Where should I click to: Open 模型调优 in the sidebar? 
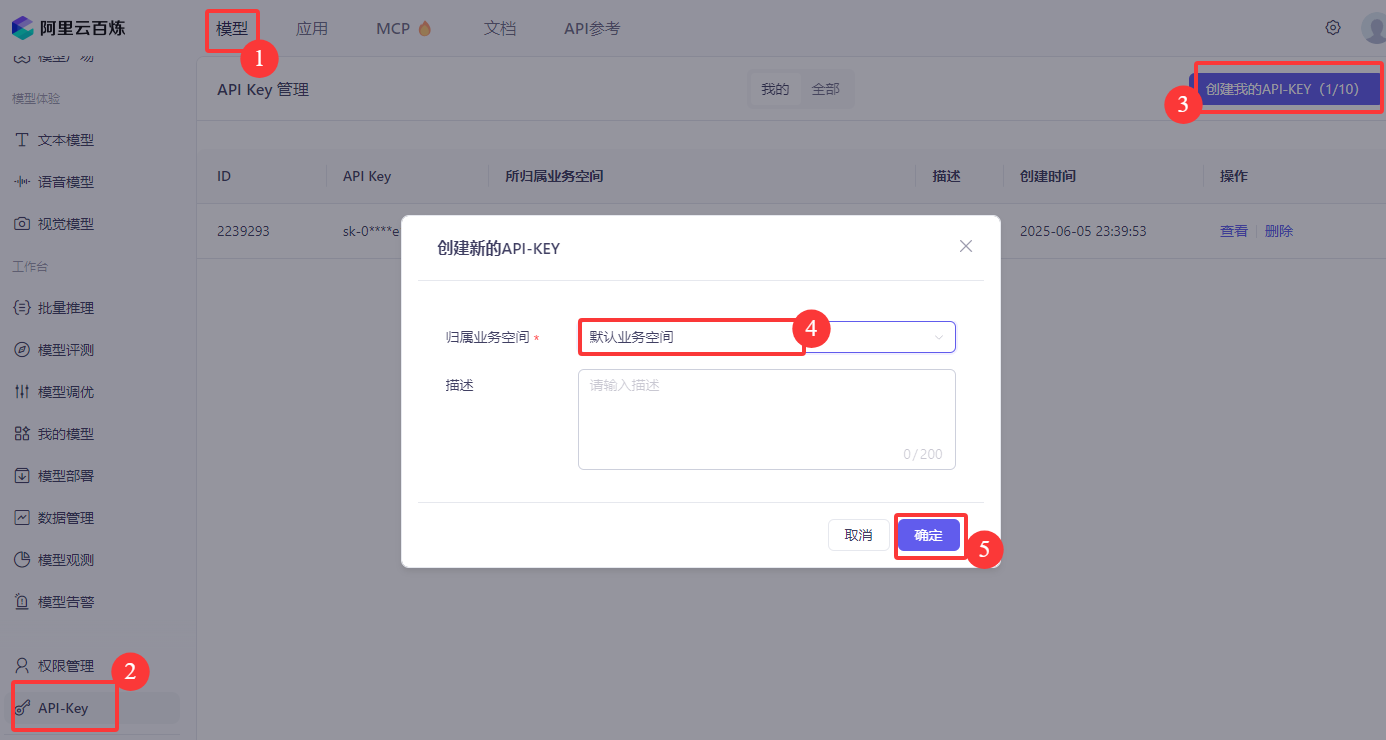[x=65, y=392]
